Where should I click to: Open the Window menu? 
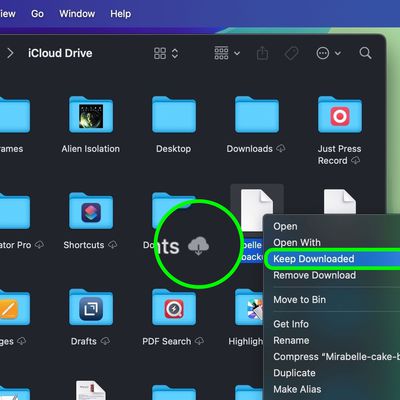[x=77, y=14]
